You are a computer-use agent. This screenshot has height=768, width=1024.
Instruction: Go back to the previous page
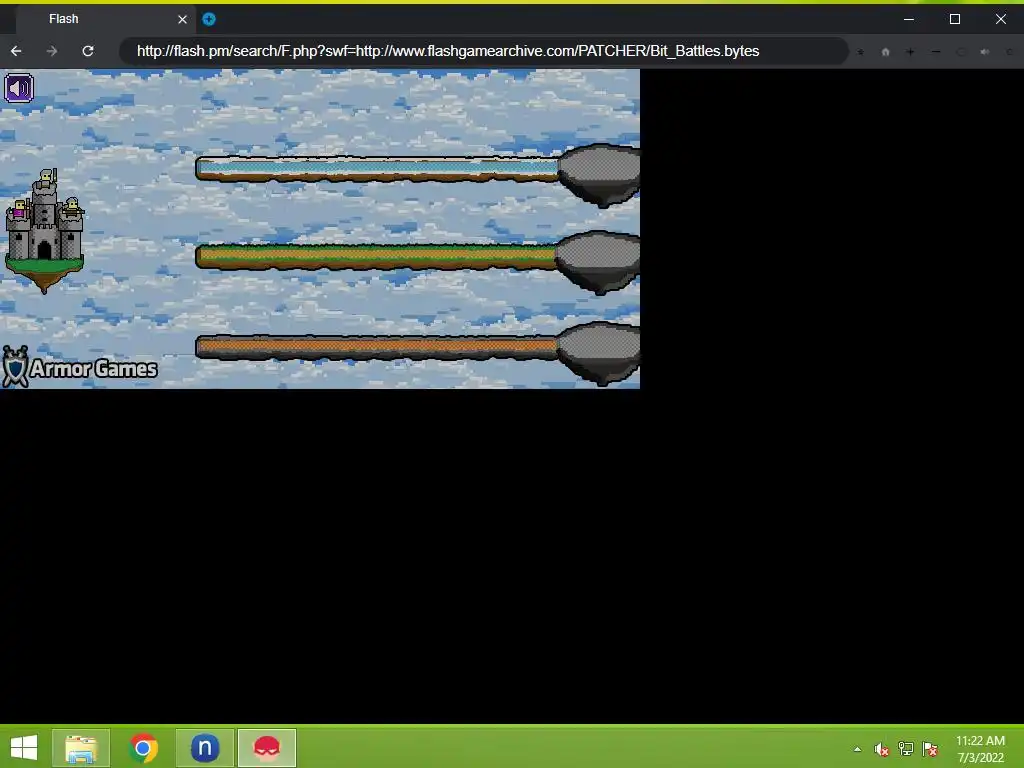coord(16,51)
